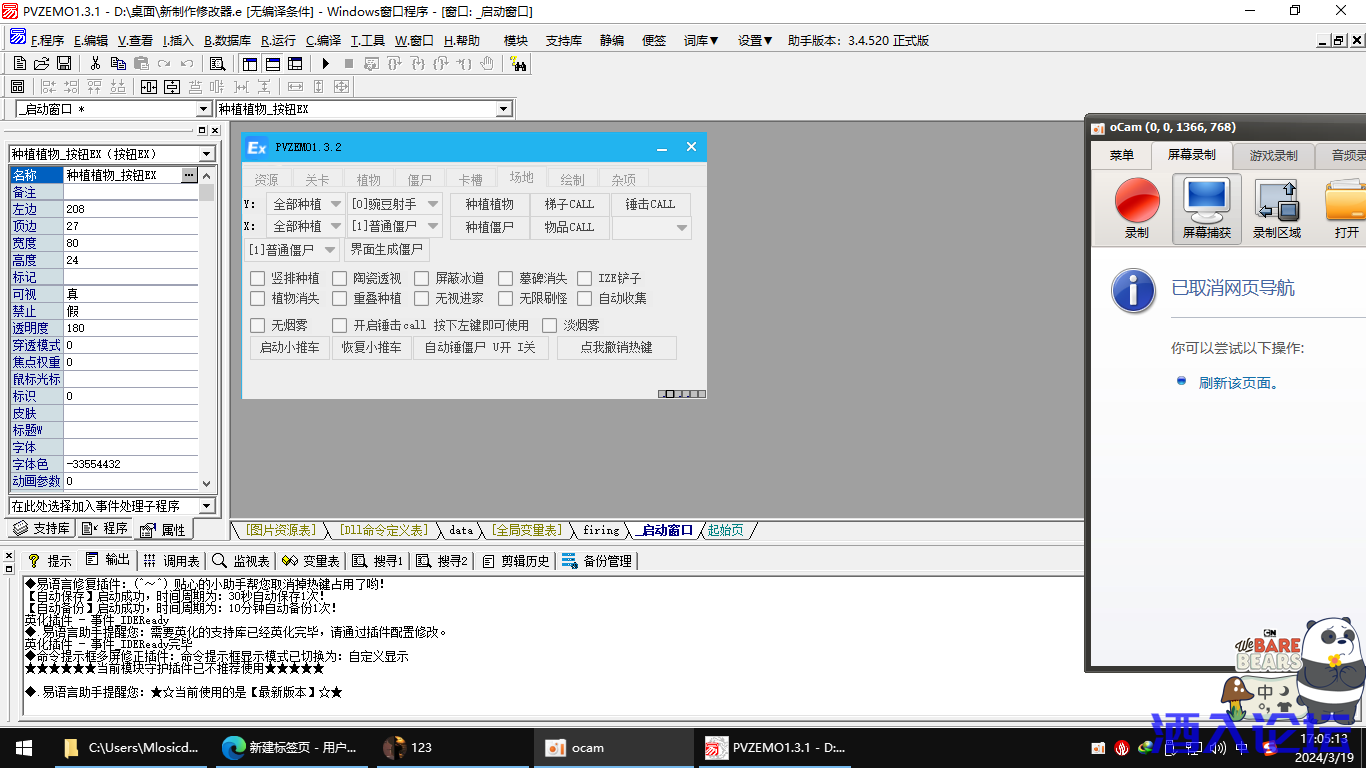This screenshot has width=1366, height=768.
Task: Click the 点我撤销热键 button
Action: point(616,348)
